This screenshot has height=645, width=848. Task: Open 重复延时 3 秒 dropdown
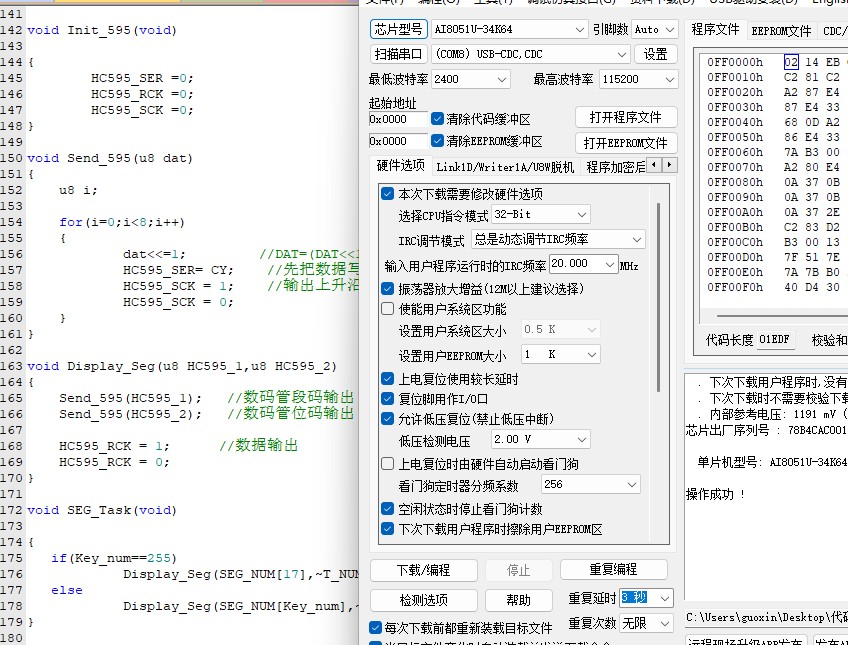(646, 598)
